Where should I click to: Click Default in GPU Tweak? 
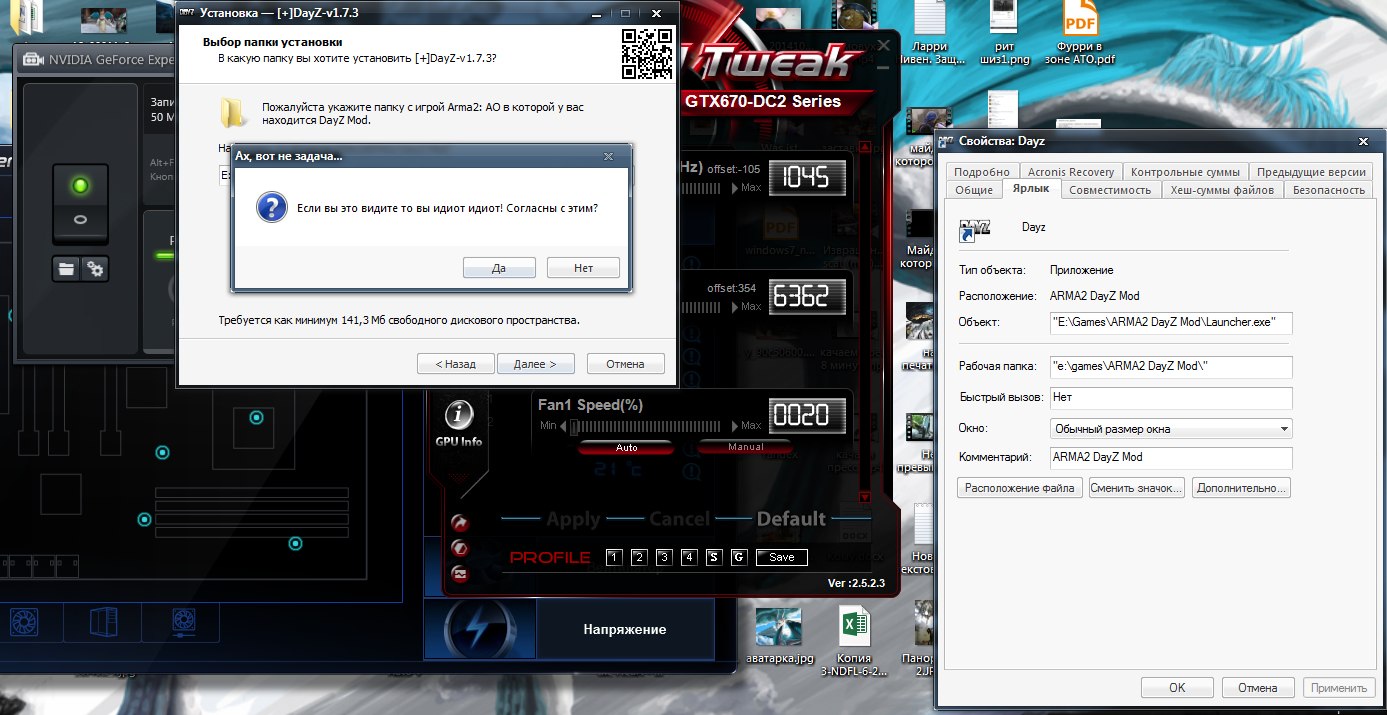791,519
